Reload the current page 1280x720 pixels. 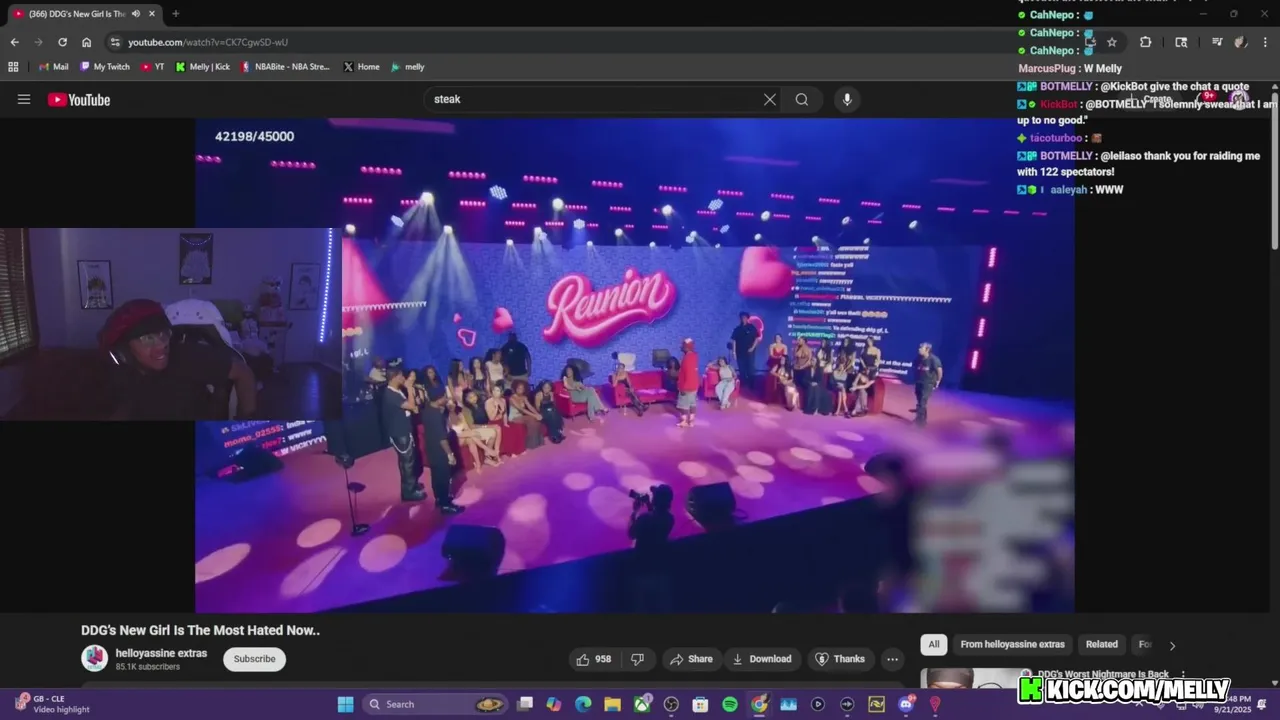coord(62,42)
